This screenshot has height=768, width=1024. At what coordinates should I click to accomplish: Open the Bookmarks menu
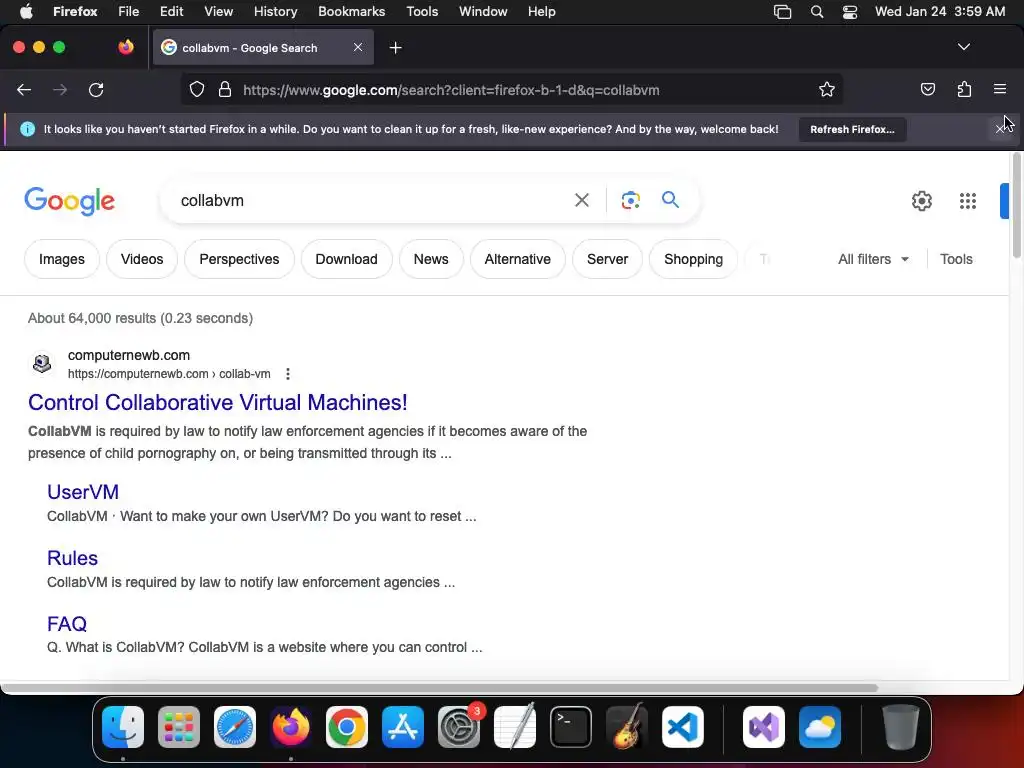[x=351, y=11]
